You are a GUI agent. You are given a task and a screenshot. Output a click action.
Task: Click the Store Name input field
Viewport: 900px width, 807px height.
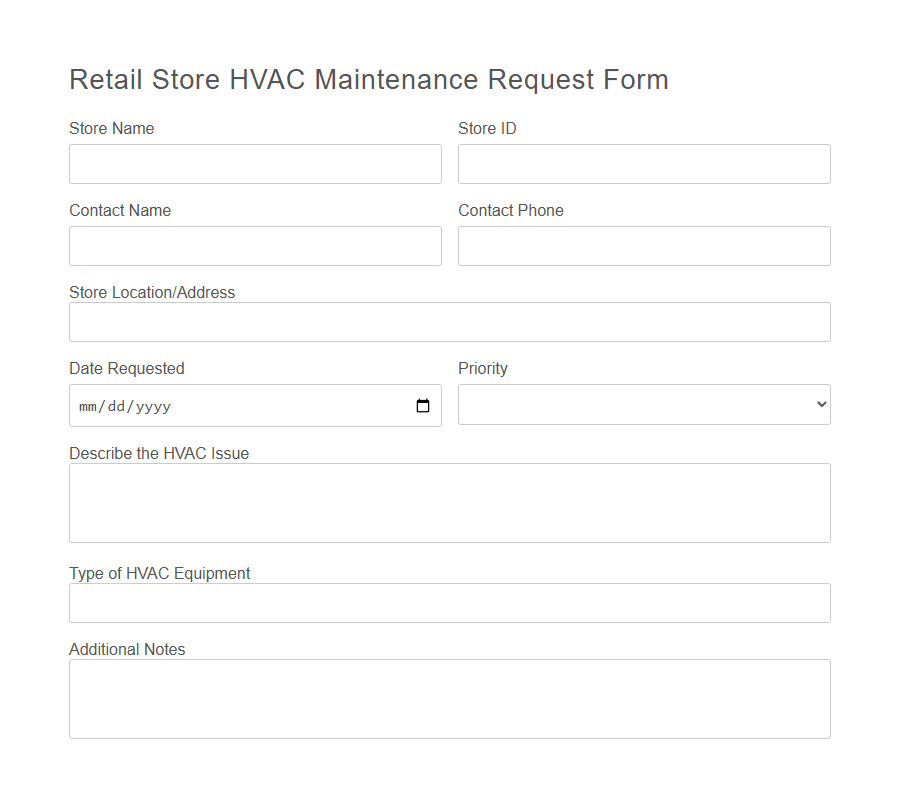255,164
